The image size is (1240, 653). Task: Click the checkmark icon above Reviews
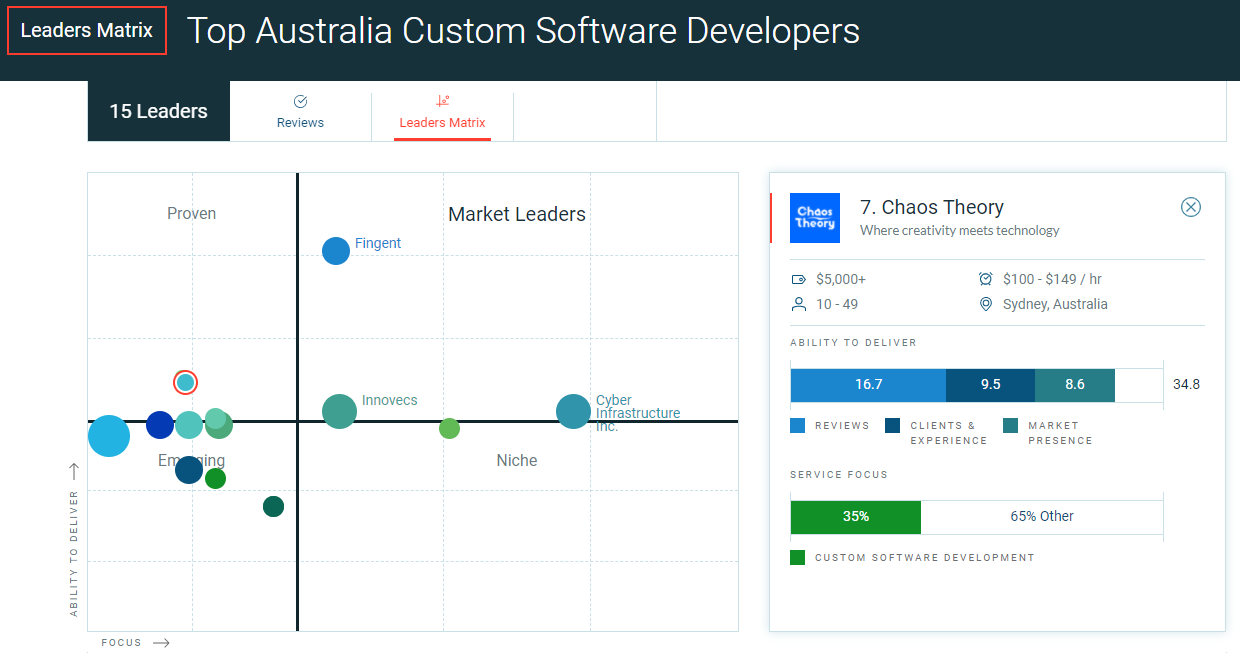pos(300,101)
